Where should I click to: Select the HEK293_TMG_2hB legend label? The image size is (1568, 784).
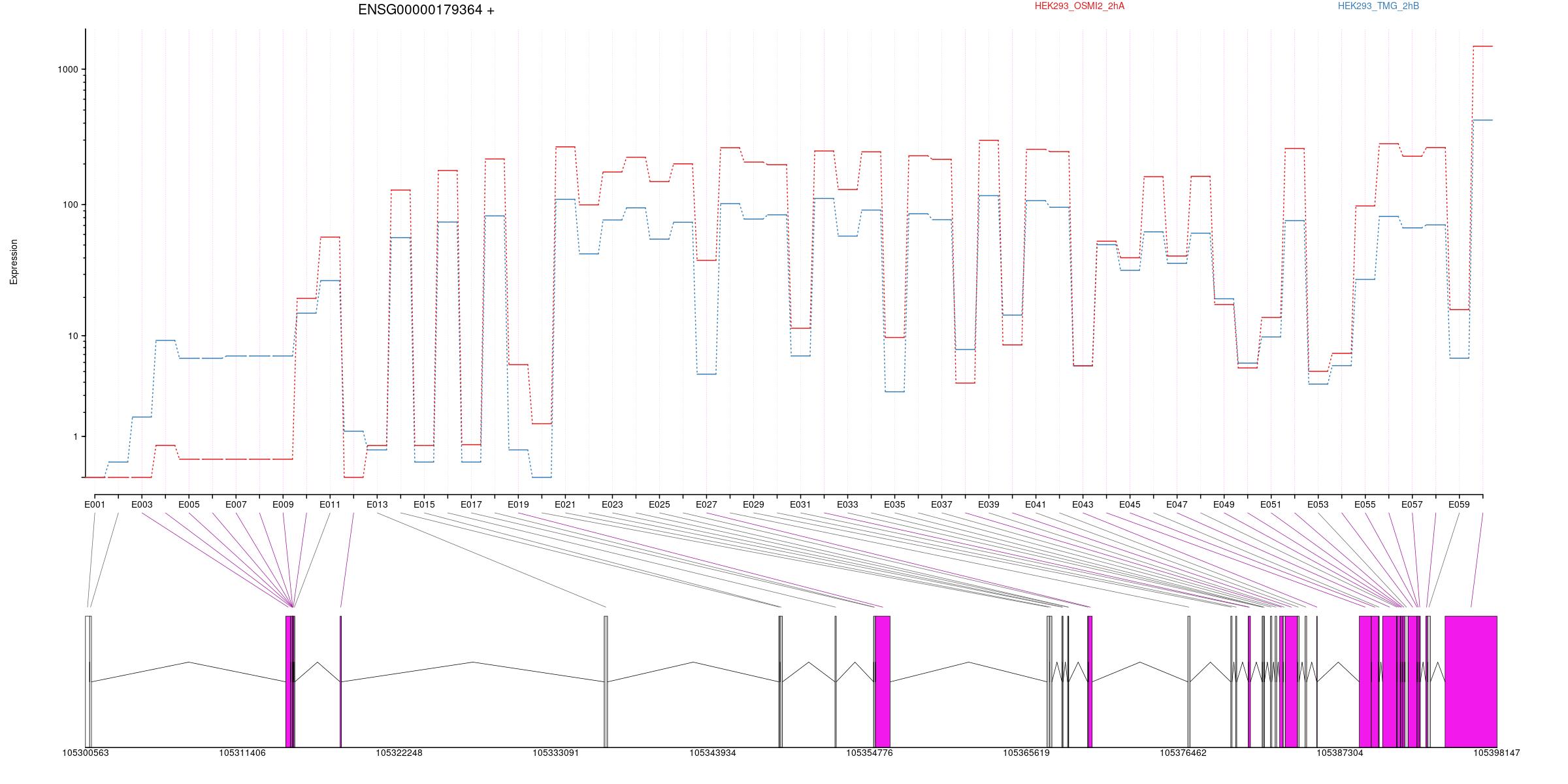[x=1378, y=6]
